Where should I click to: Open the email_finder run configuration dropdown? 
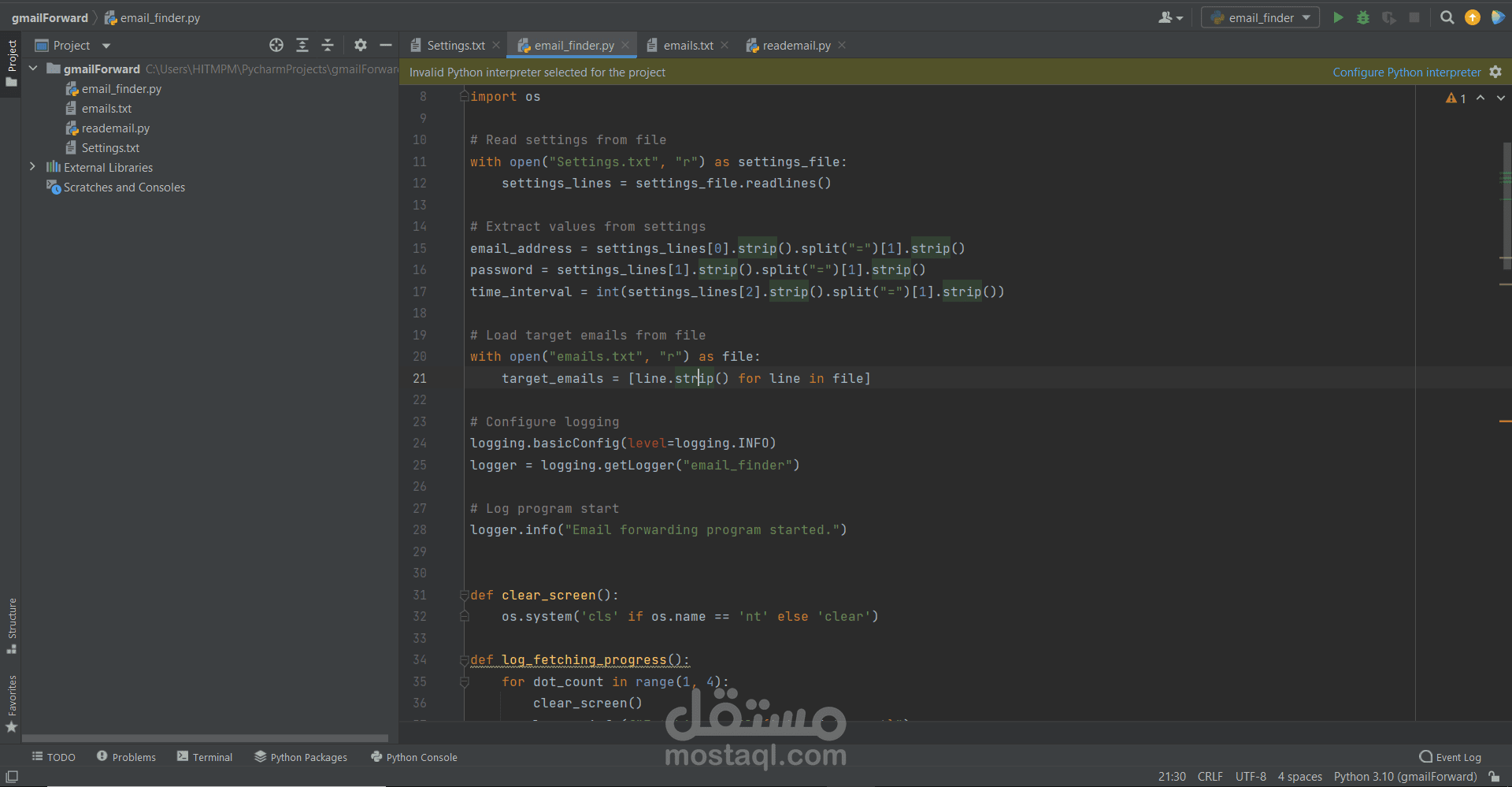[x=1260, y=17]
